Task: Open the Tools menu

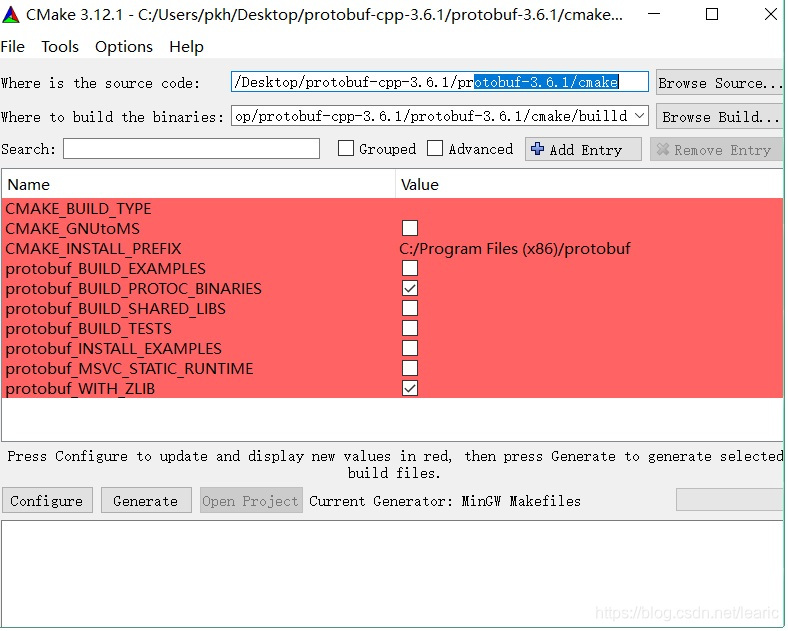Action: point(60,47)
